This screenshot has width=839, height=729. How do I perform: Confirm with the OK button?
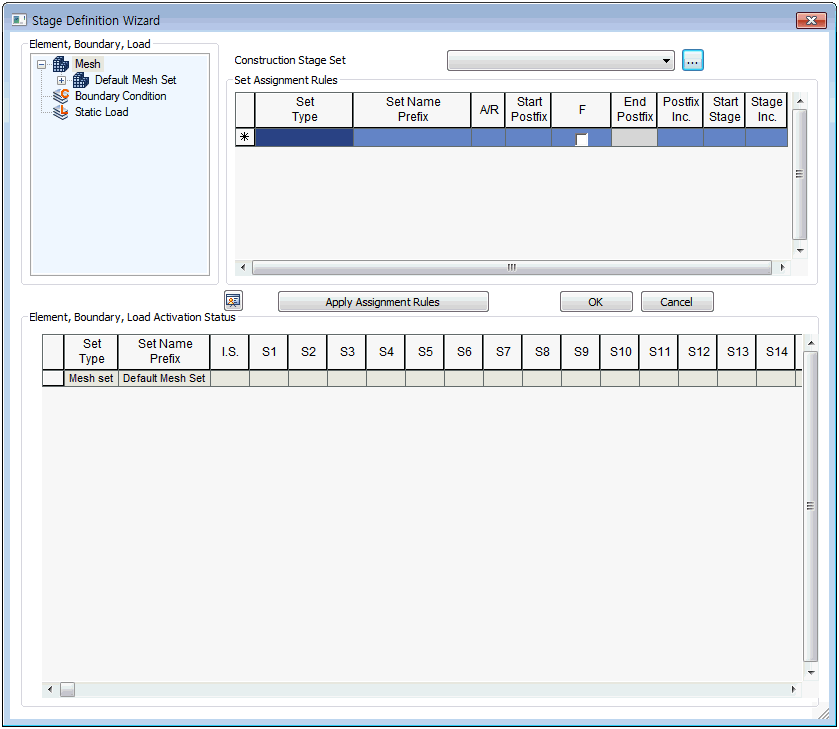596,302
